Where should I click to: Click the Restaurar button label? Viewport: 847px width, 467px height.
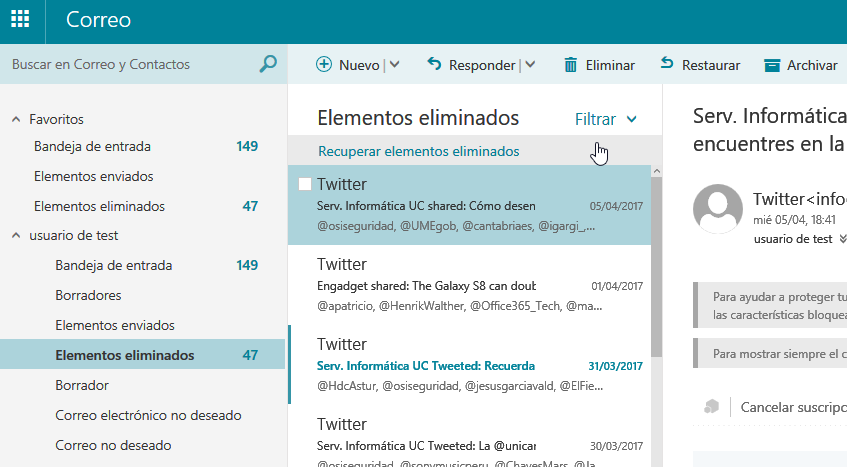pos(711,65)
